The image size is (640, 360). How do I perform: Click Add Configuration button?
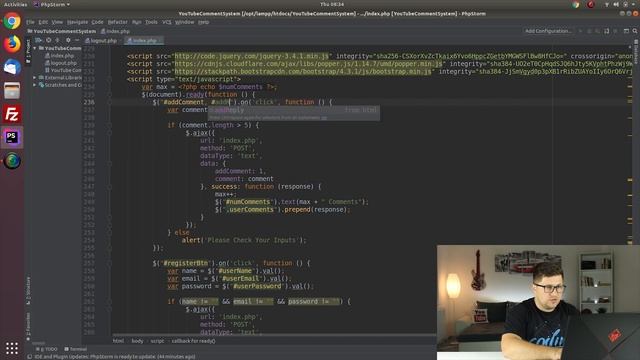click(x=548, y=31)
